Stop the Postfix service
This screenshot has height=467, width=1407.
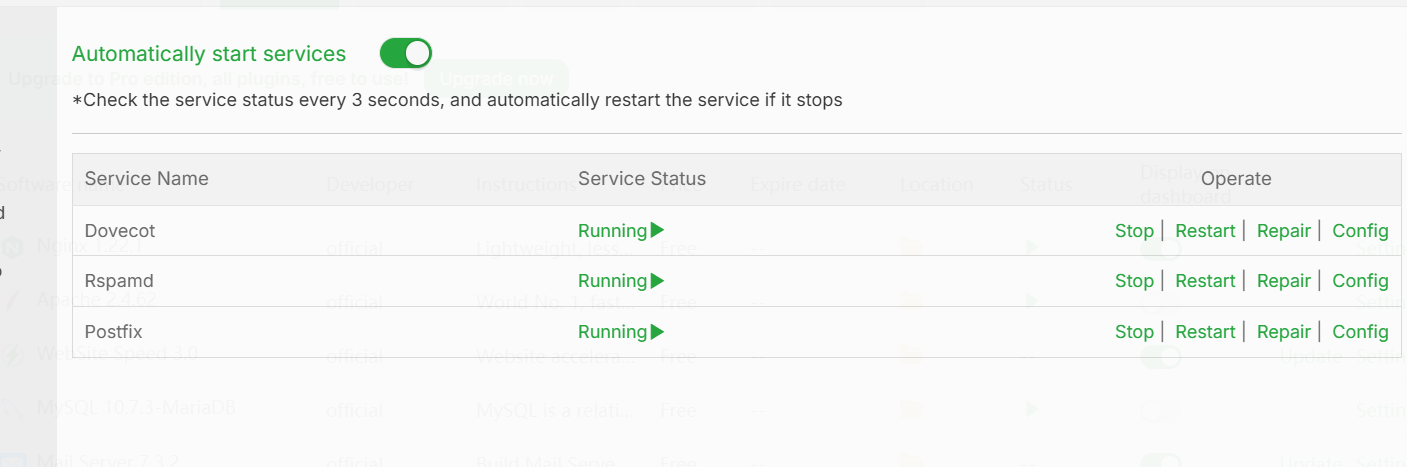(x=1134, y=332)
